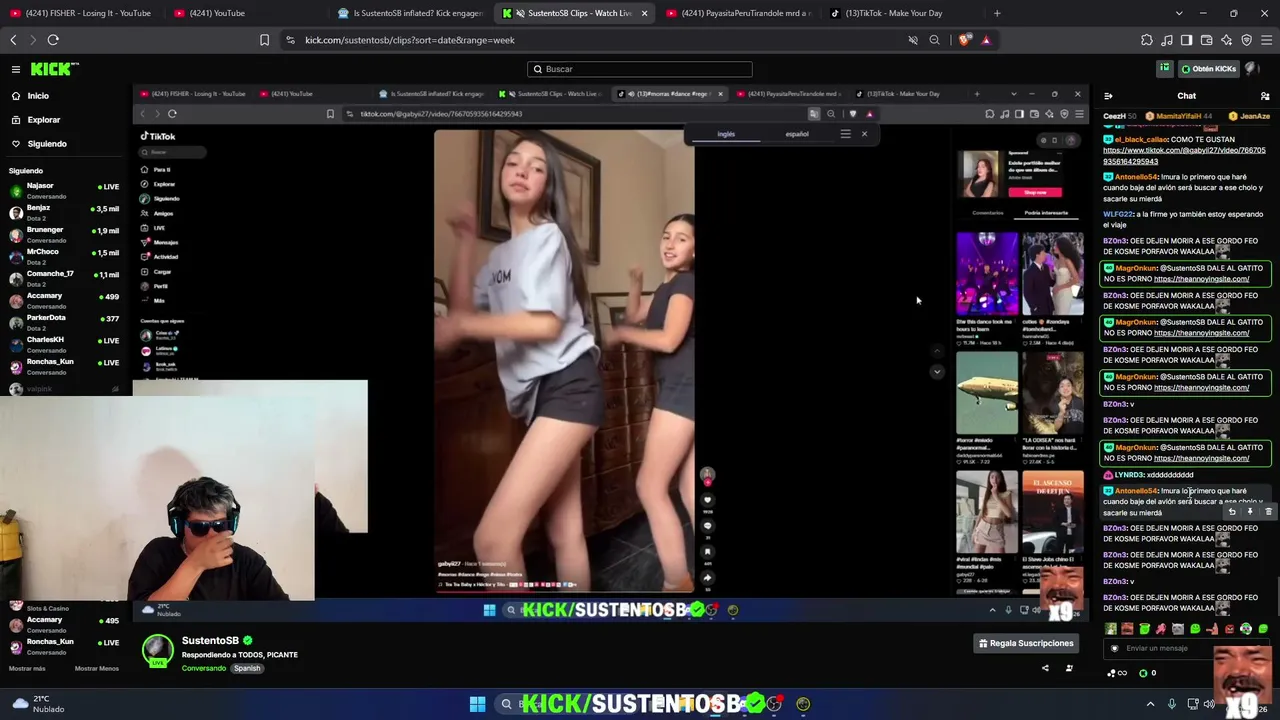Image resolution: width=1280 pixels, height=720 pixels.
Task: Click the Conversando category link
Action: pos(204,668)
